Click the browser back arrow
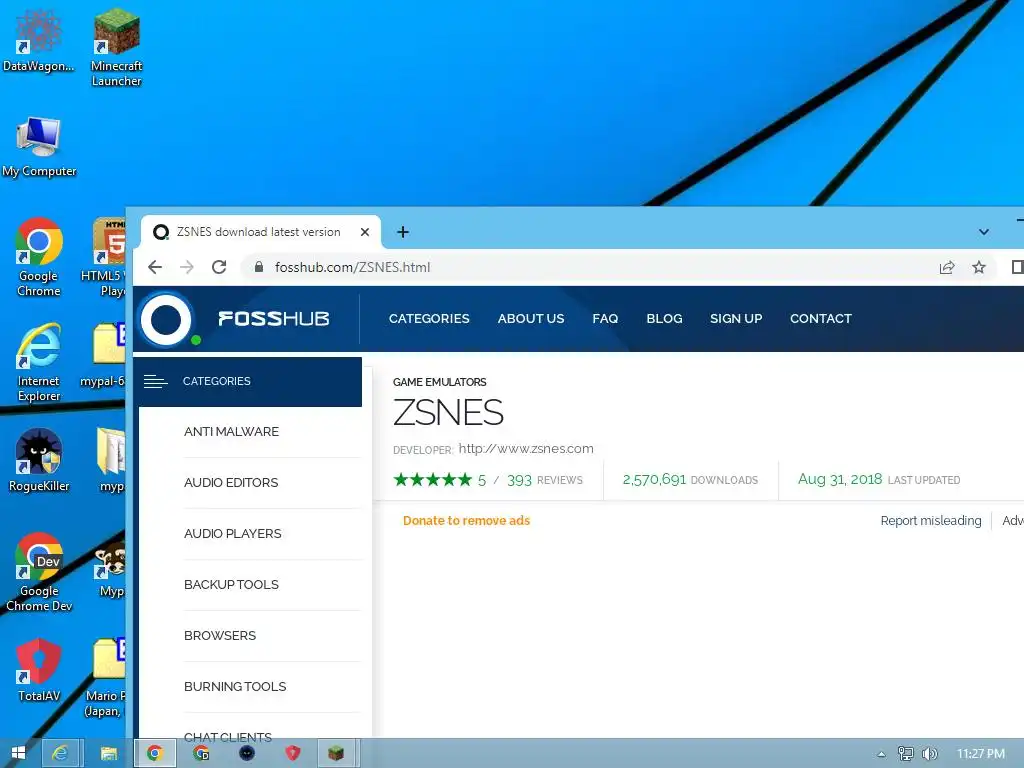1024x768 pixels. pyautogui.click(x=155, y=267)
